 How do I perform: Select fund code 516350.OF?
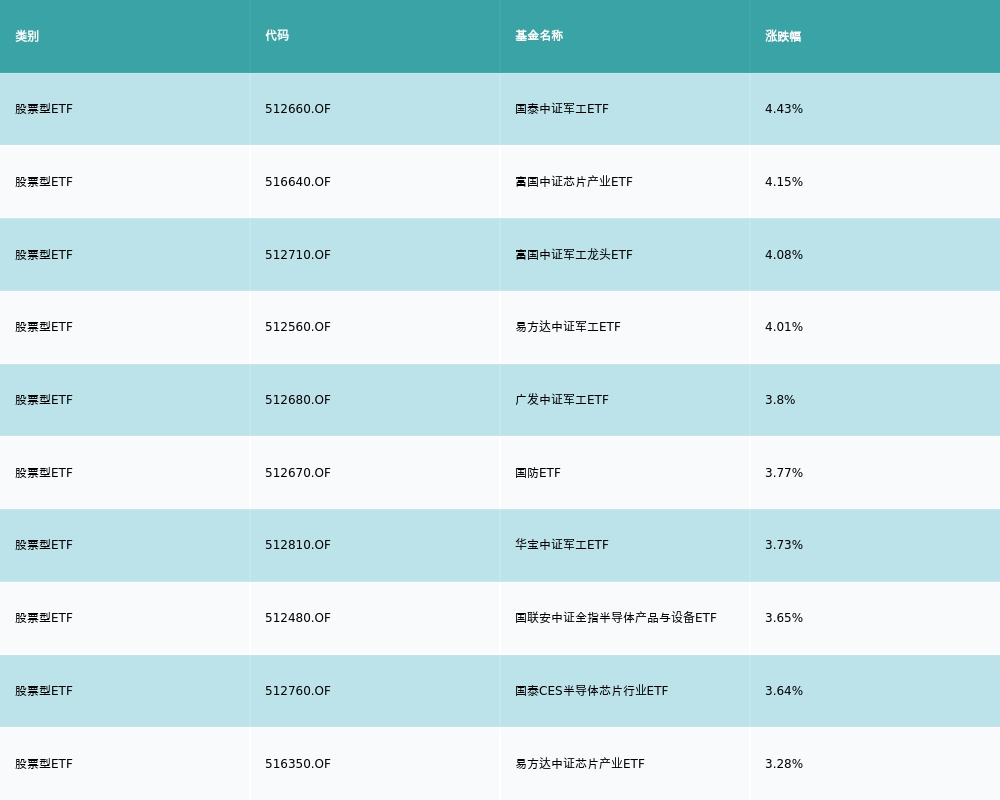(x=298, y=764)
